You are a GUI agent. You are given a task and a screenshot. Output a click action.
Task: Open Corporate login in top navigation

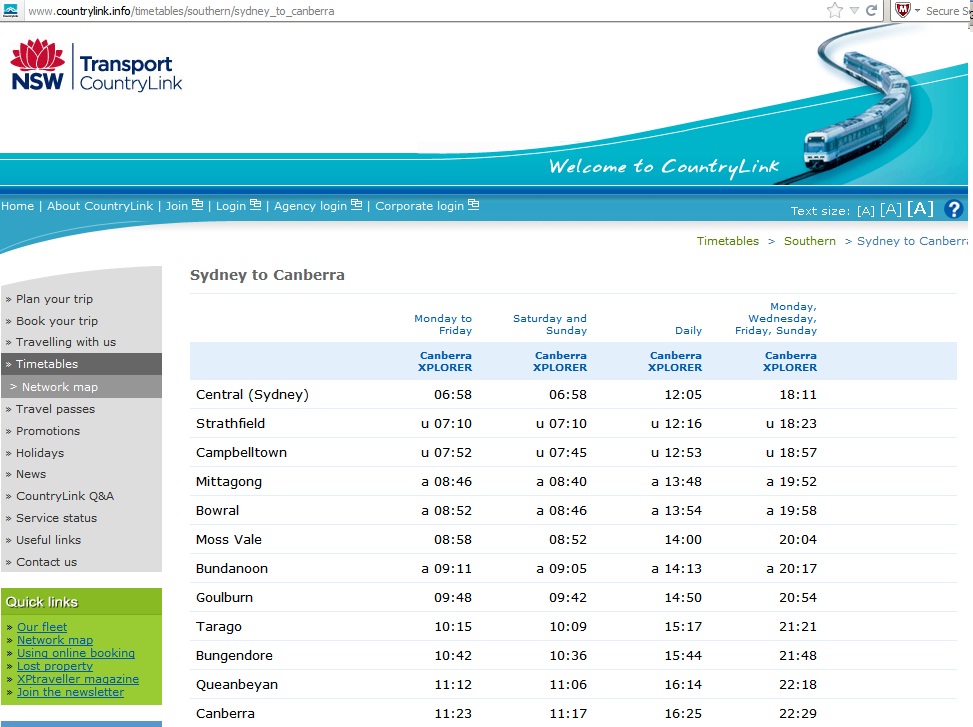(x=419, y=206)
